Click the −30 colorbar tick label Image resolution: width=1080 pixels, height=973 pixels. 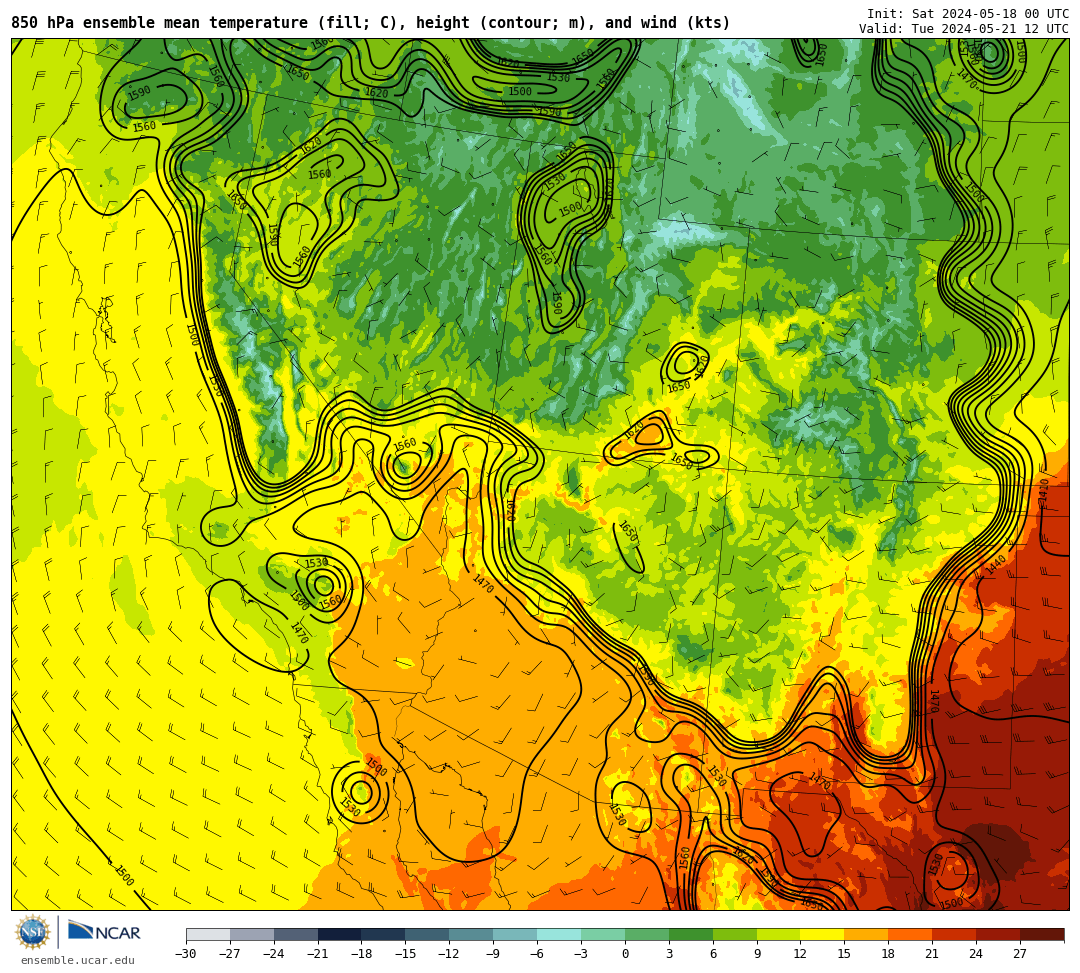point(186,954)
